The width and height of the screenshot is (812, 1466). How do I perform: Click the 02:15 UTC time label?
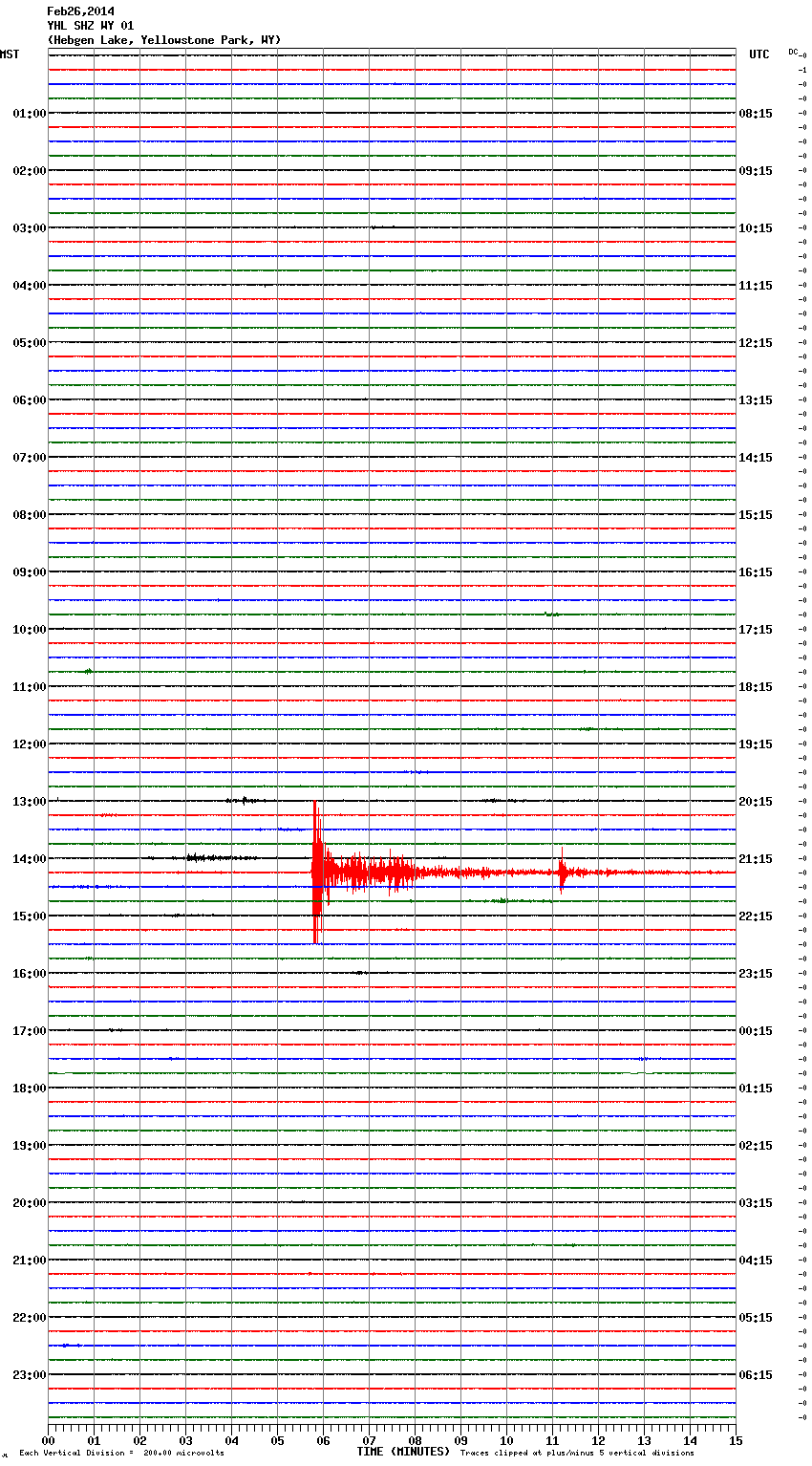tap(756, 1146)
